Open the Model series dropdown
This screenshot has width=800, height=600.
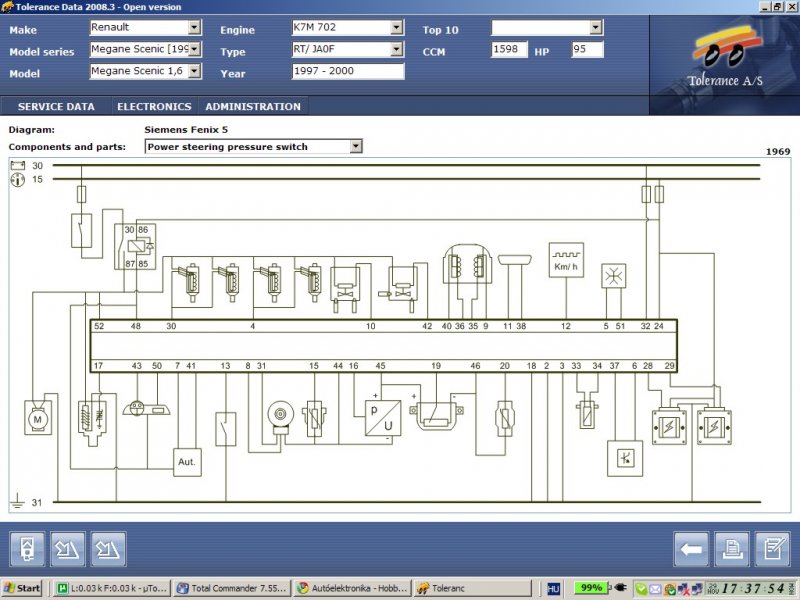(194, 49)
